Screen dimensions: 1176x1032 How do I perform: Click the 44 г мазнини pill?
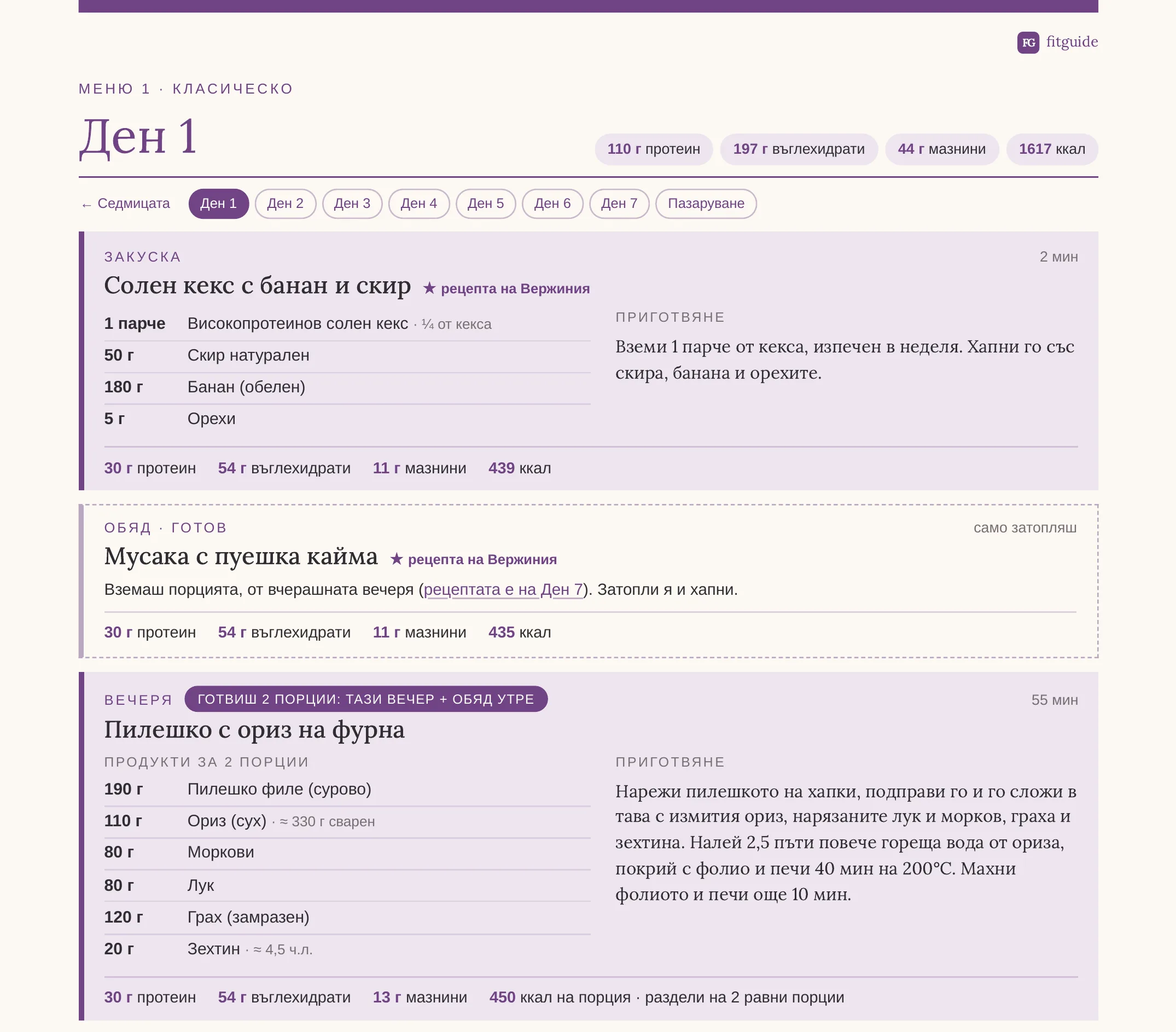pyautogui.click(x=942, y=149)
